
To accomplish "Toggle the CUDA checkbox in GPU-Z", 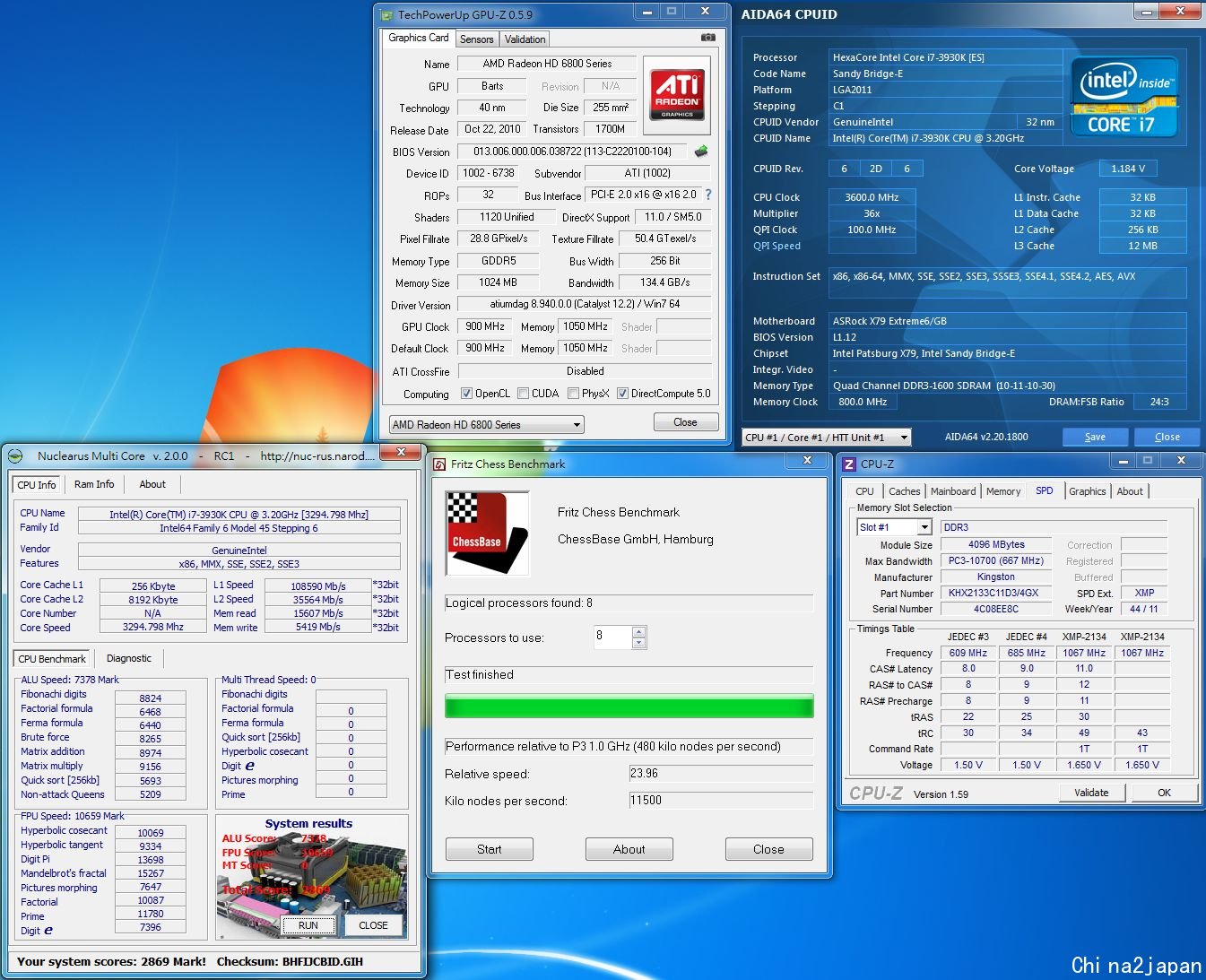I will coord(523,394).
